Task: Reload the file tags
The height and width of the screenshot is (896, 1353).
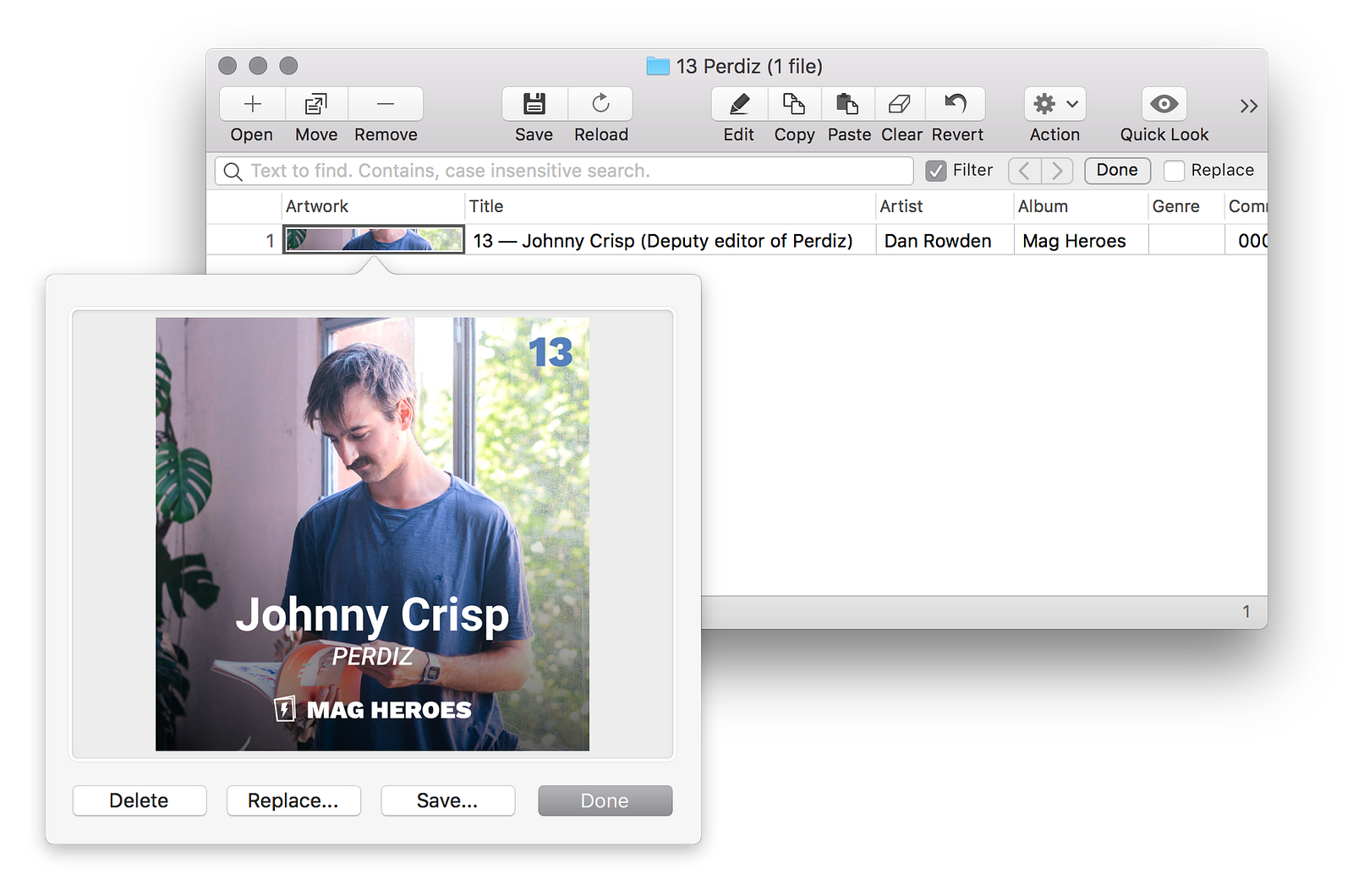Action: [x=600, y=105]
